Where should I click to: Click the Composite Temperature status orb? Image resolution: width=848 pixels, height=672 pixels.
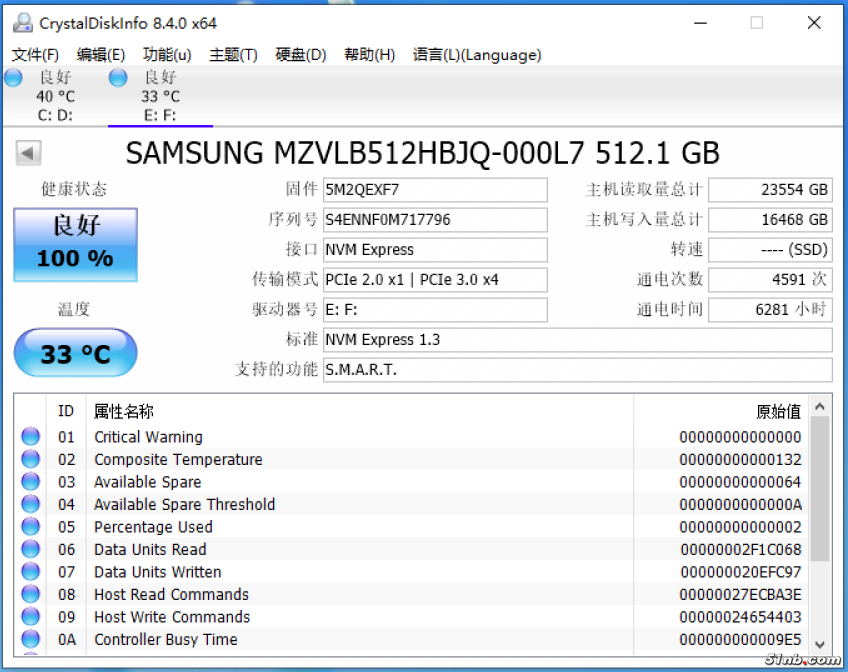(30, 459)
